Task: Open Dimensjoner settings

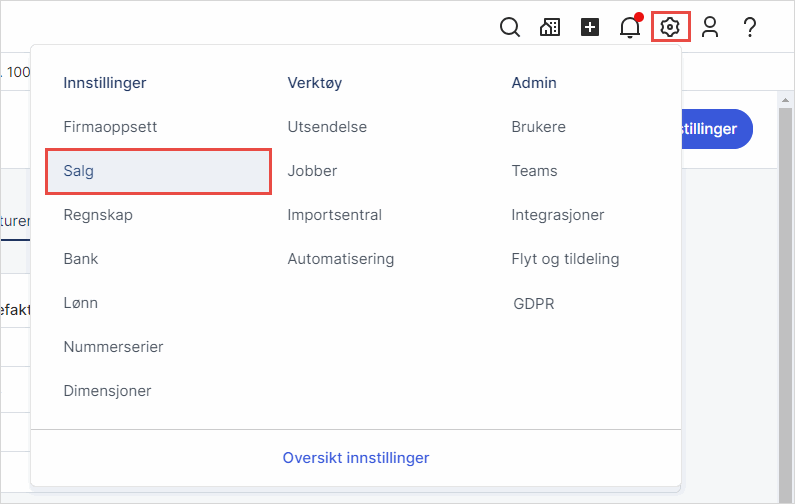Action: point(107,391)
